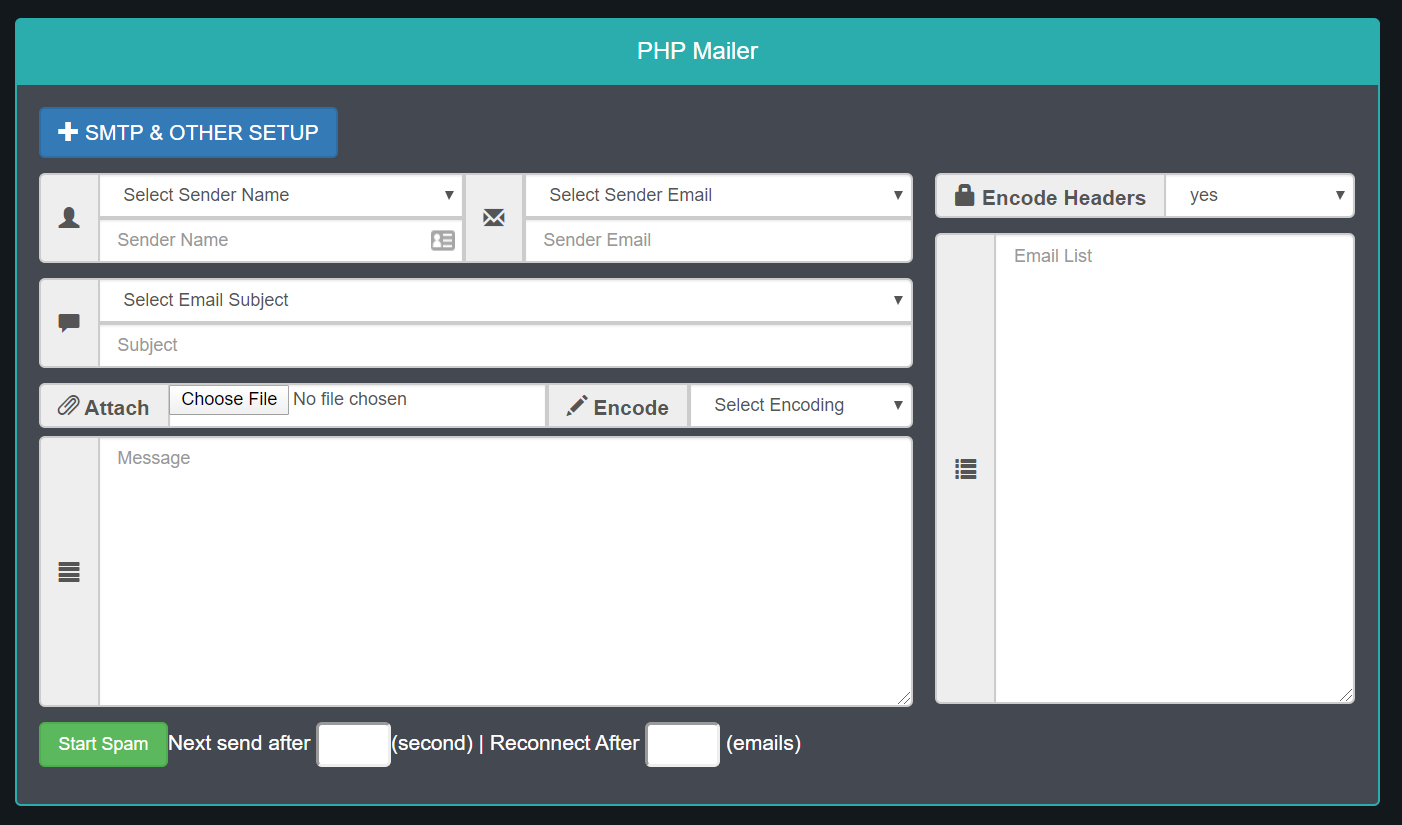Focus the Reconnect After emails box
This screenshot has width=1402, height=825.
(683, 744)
